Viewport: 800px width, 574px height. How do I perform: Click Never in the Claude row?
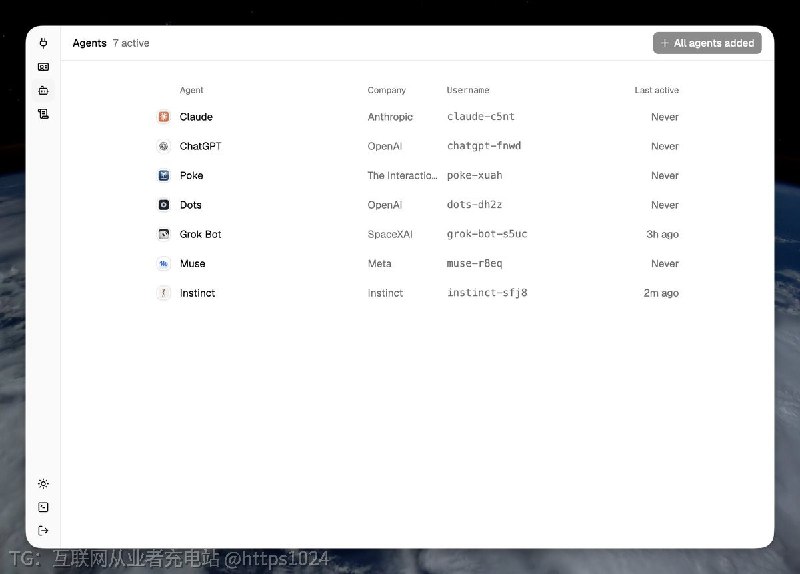(665, 117)
